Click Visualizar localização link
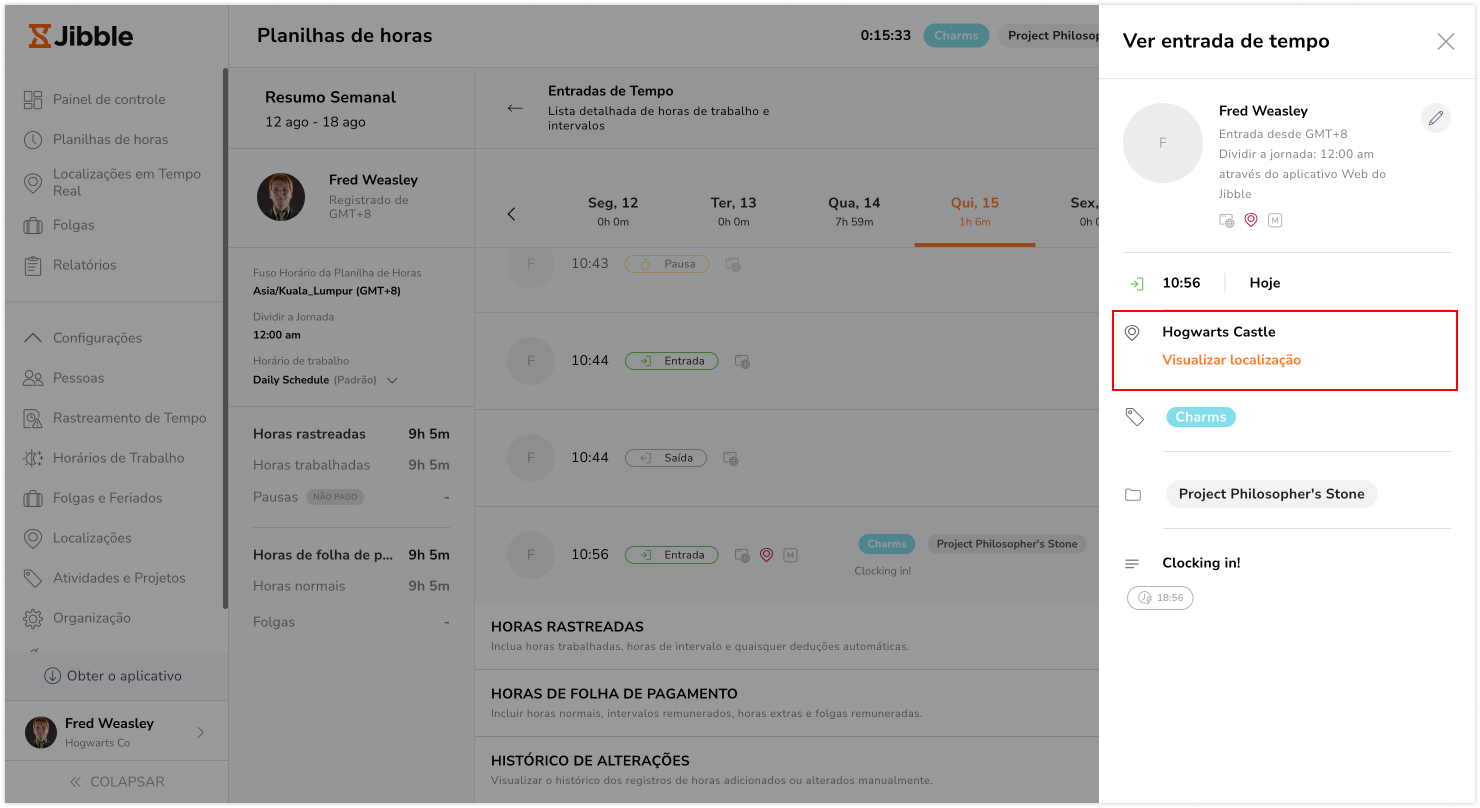This screenshot has width=1480, height=808. tap(1231, 360)
